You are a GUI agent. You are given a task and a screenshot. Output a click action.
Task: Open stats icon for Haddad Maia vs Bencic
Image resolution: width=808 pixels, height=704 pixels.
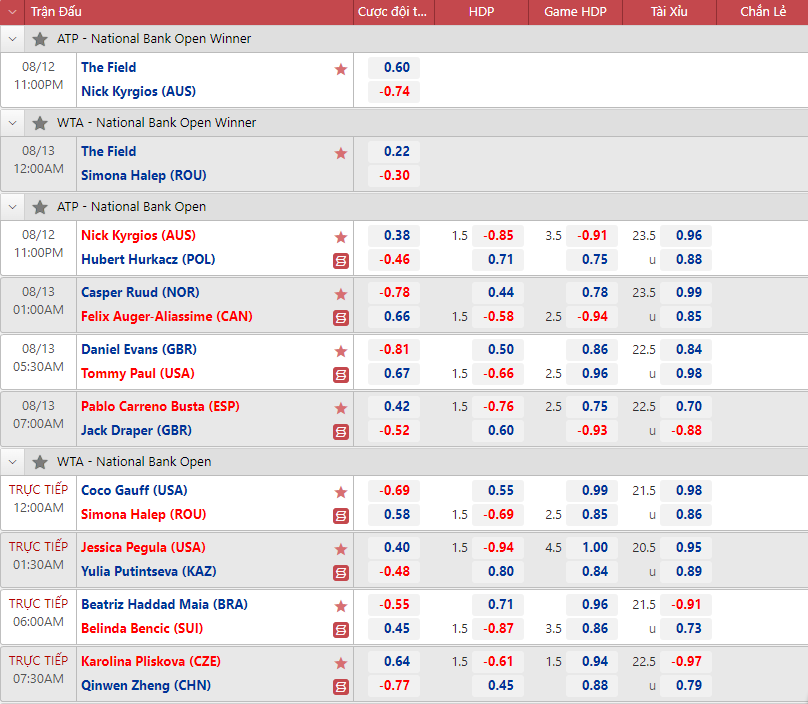341,630
